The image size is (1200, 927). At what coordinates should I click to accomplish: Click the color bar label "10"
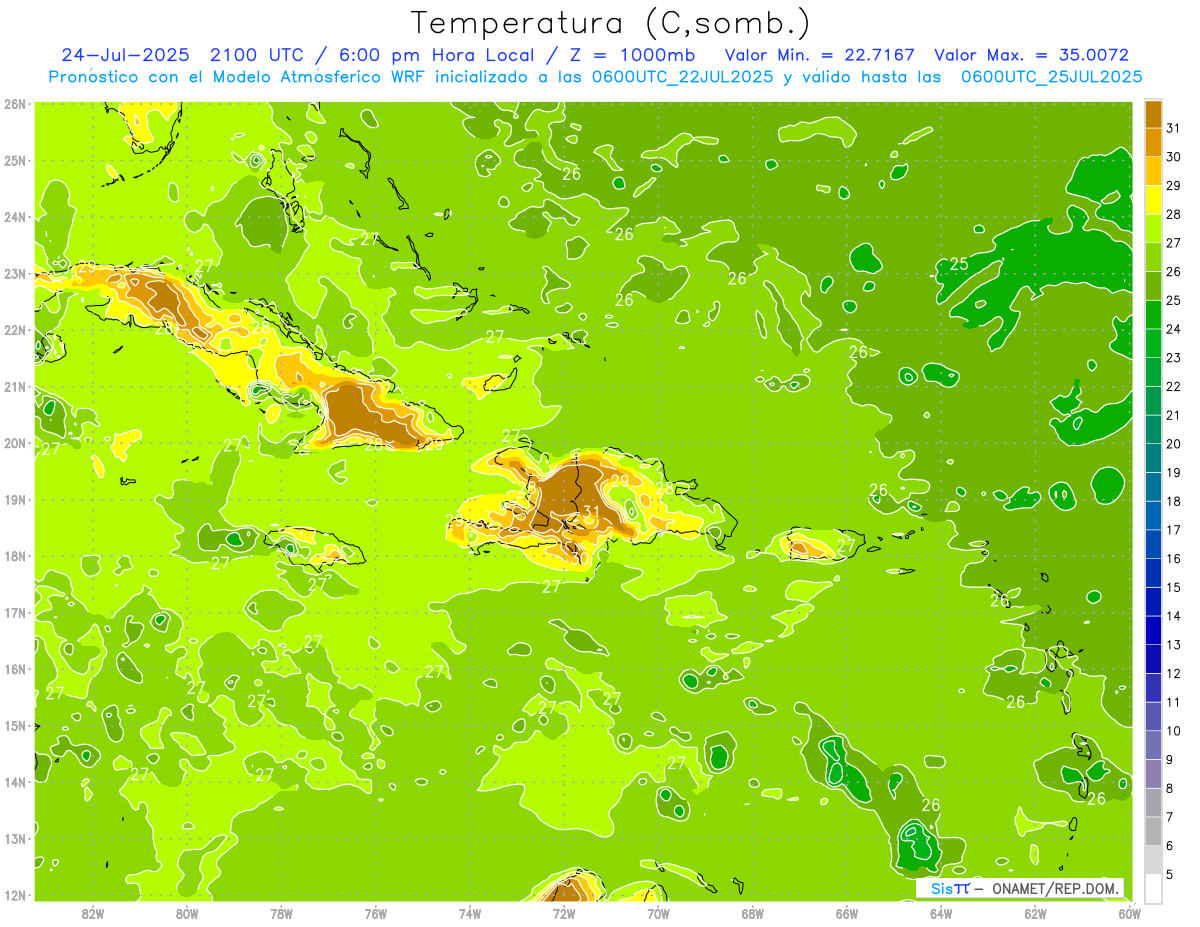1173,731
